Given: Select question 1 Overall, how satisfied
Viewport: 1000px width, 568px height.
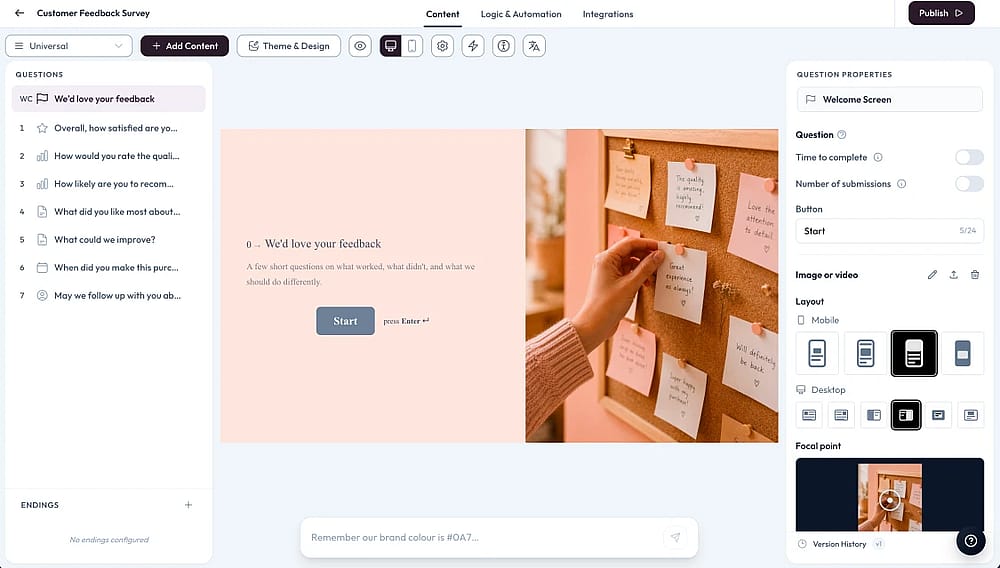Looking at the screenshot, I should pos(108,128).
